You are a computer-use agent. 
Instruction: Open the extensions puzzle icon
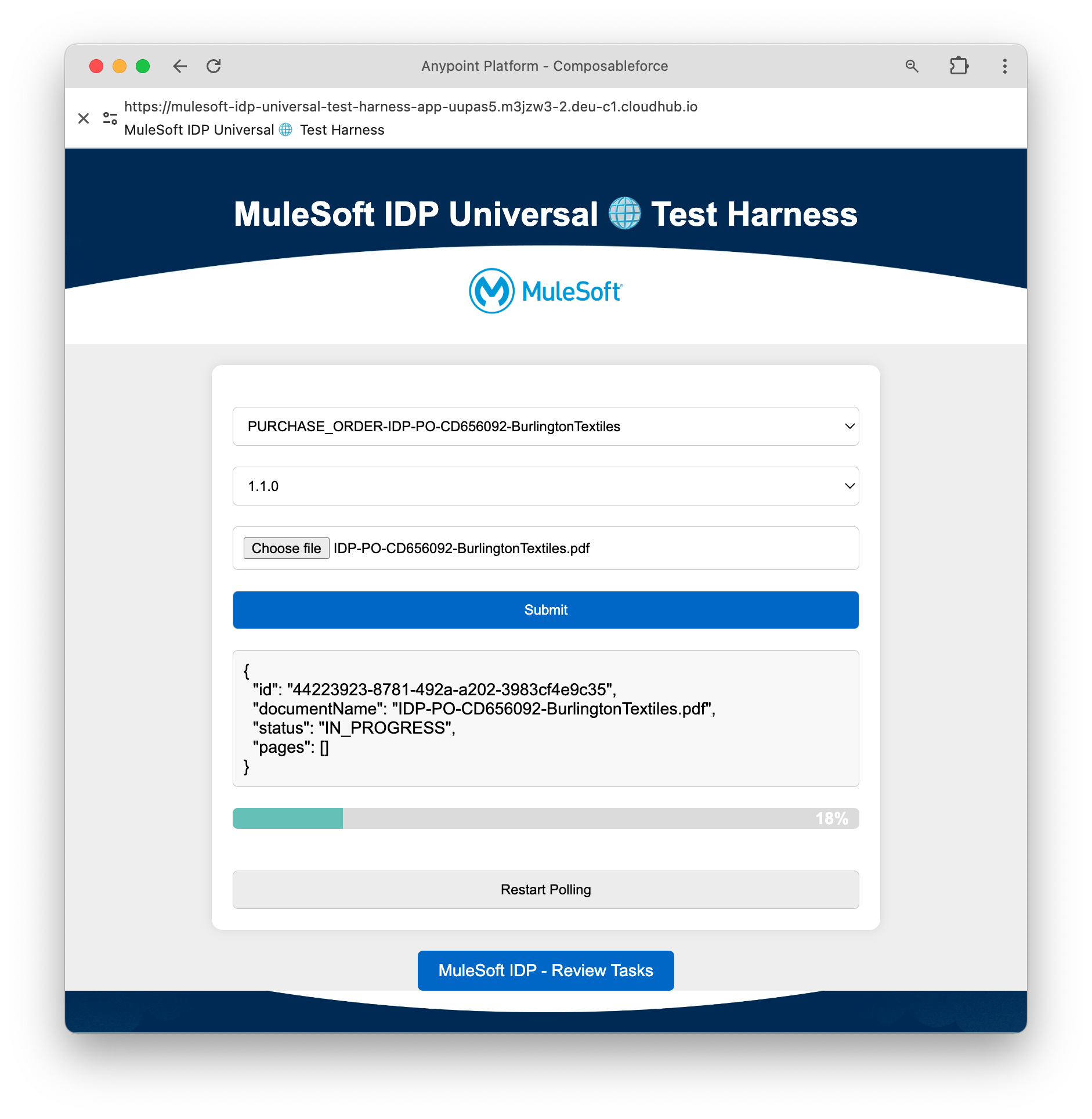click(959, 66)
